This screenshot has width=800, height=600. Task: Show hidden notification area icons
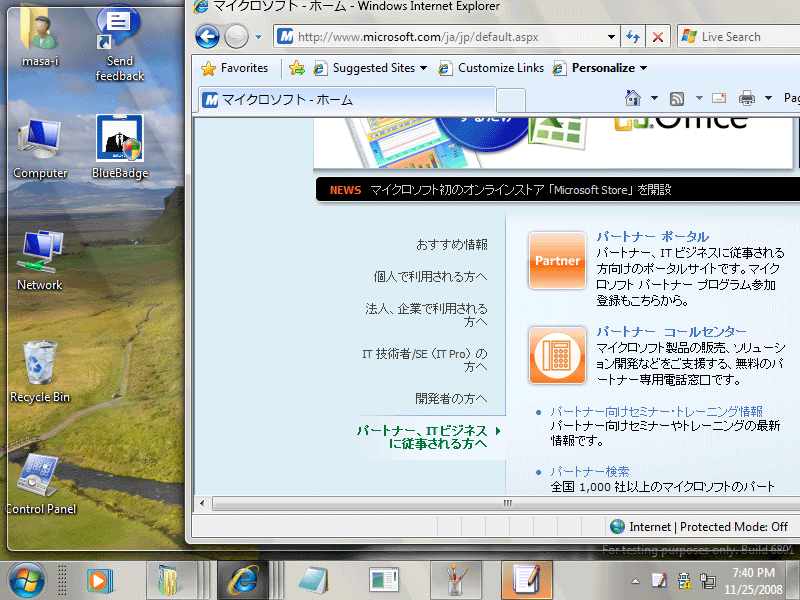(635, 581)
